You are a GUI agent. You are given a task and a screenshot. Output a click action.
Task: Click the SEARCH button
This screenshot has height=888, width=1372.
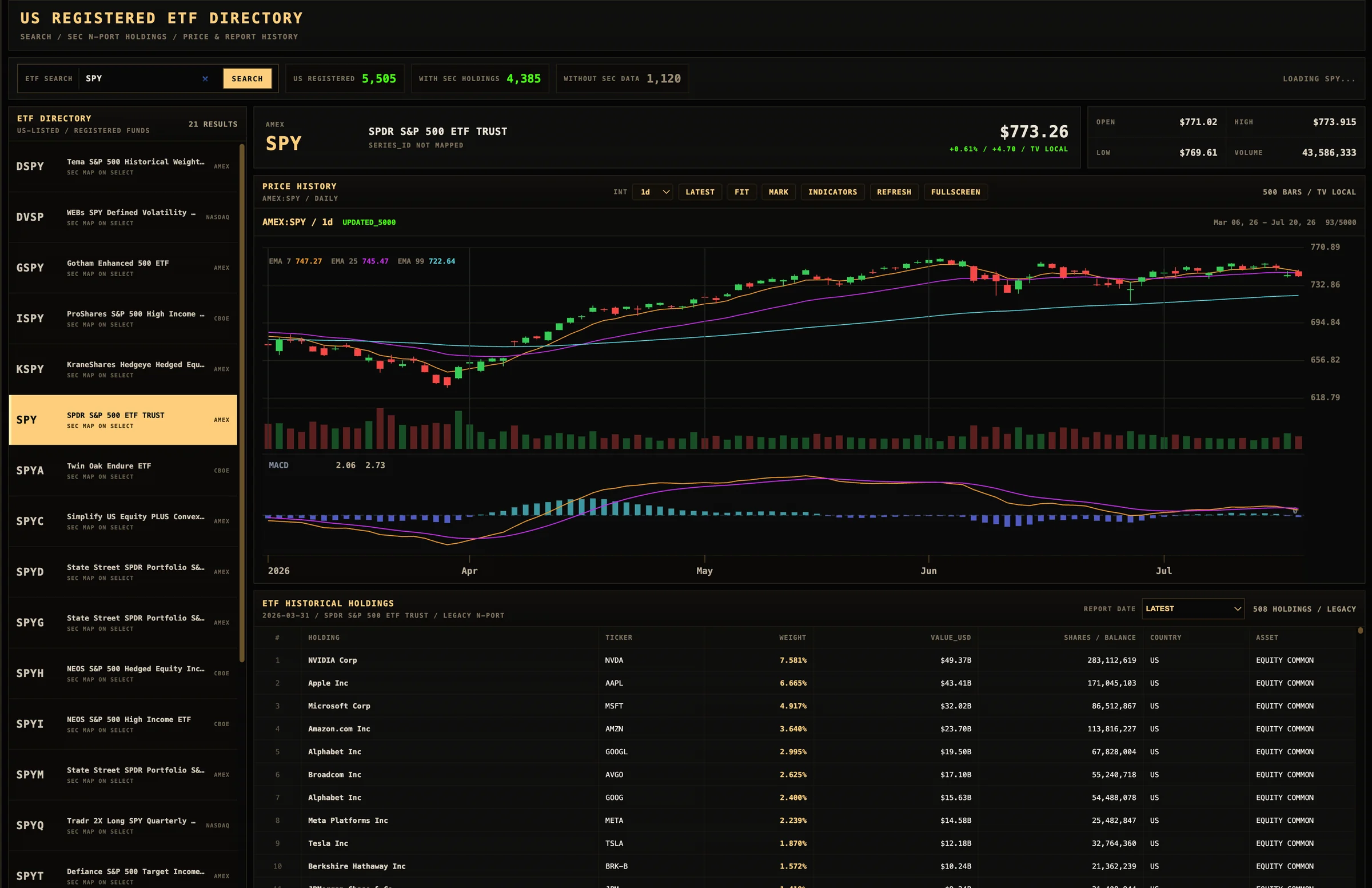click(x=248, y=78)
